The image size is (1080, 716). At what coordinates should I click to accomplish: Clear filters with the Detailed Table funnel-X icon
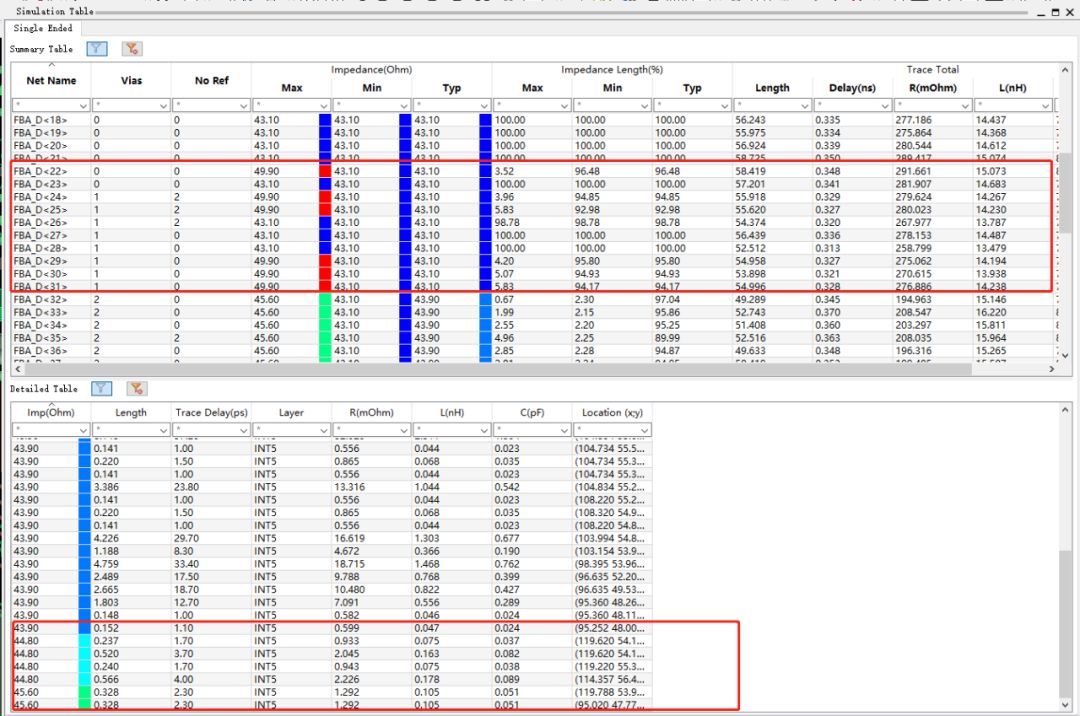[x=136, y=388]
